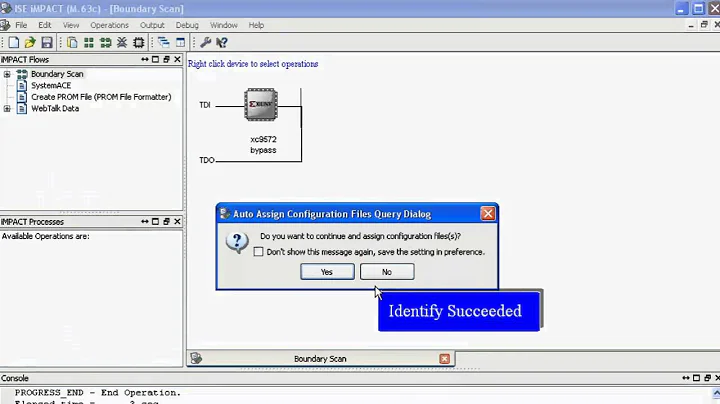720x404 pixels.
Task: Select the Boundary Scan bottom tab
Action: (x=320, y=359)
